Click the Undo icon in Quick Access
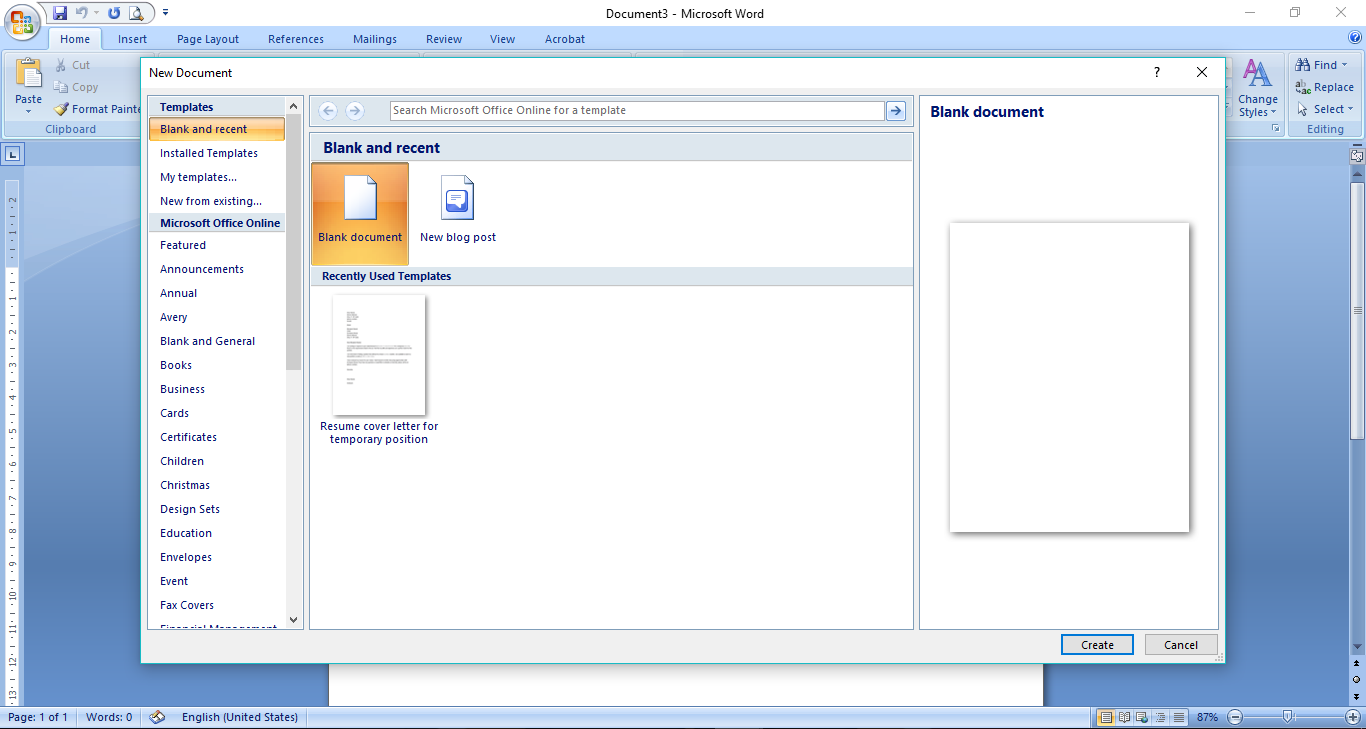This screenshot has width=1366, height=729. [x=82, y=13]
